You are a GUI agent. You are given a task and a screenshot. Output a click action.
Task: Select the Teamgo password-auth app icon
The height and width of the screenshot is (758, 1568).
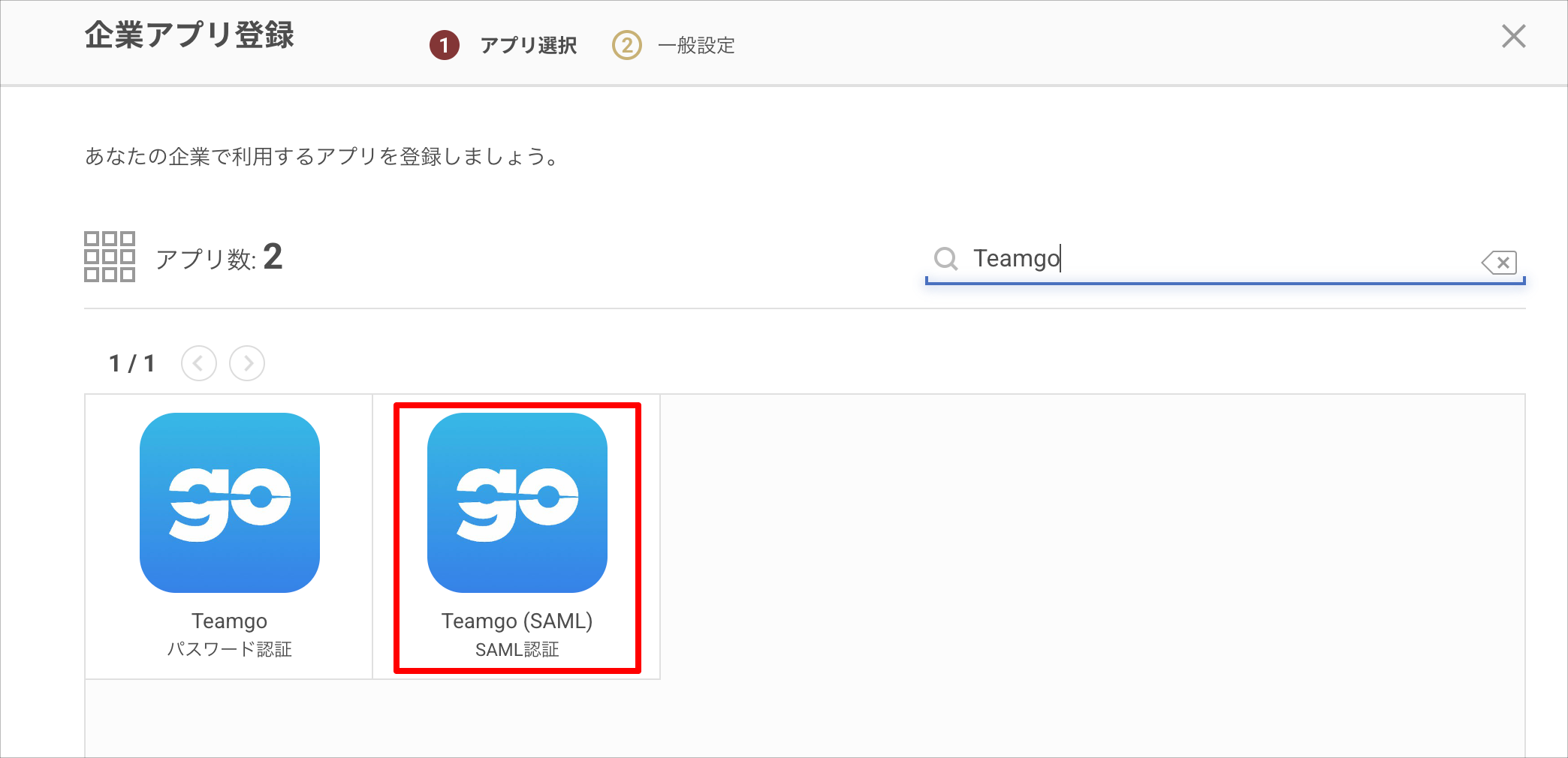click(230, 503)
